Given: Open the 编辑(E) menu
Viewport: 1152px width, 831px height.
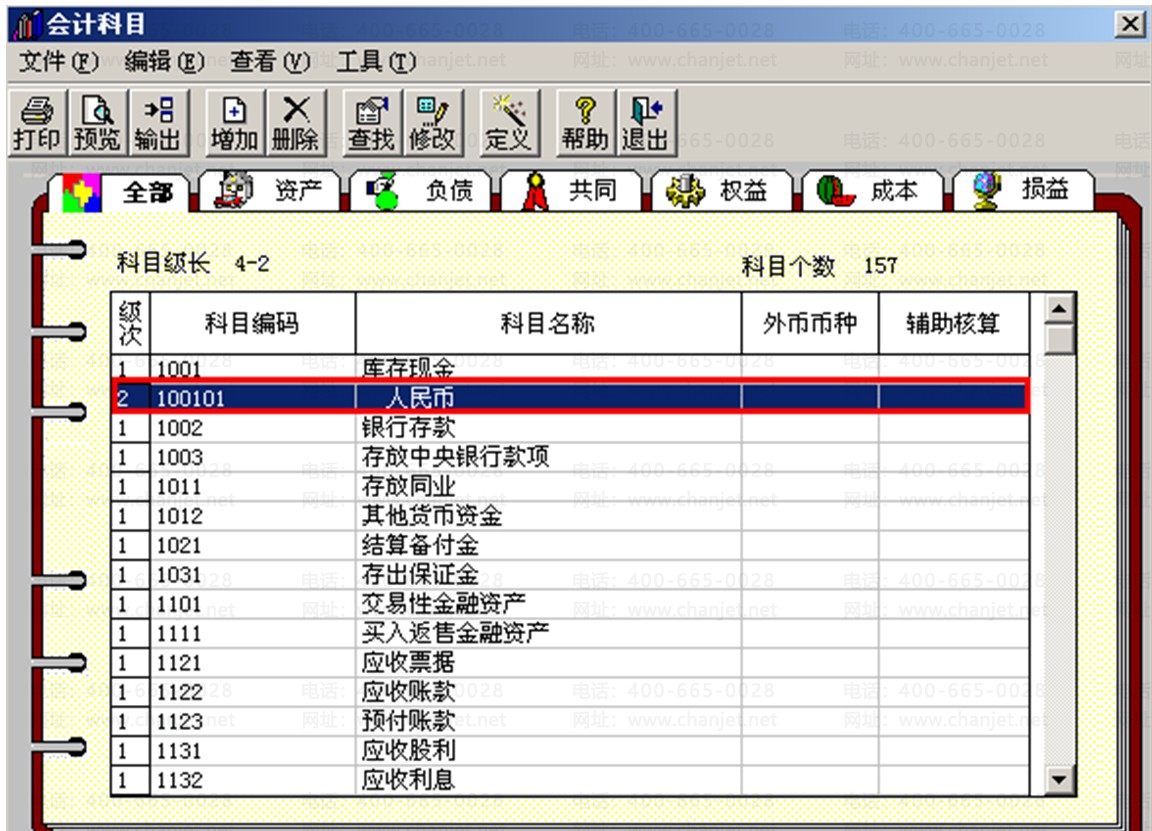Looking at the screenshot, I should 164,62.
